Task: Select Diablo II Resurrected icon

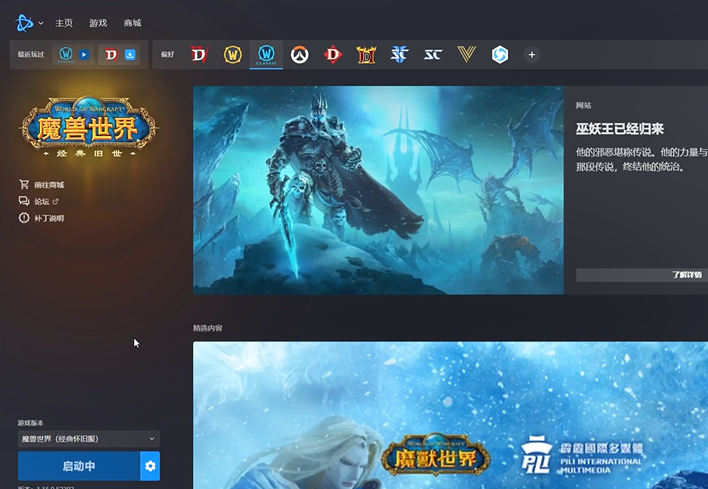Action: pos(366,55)
